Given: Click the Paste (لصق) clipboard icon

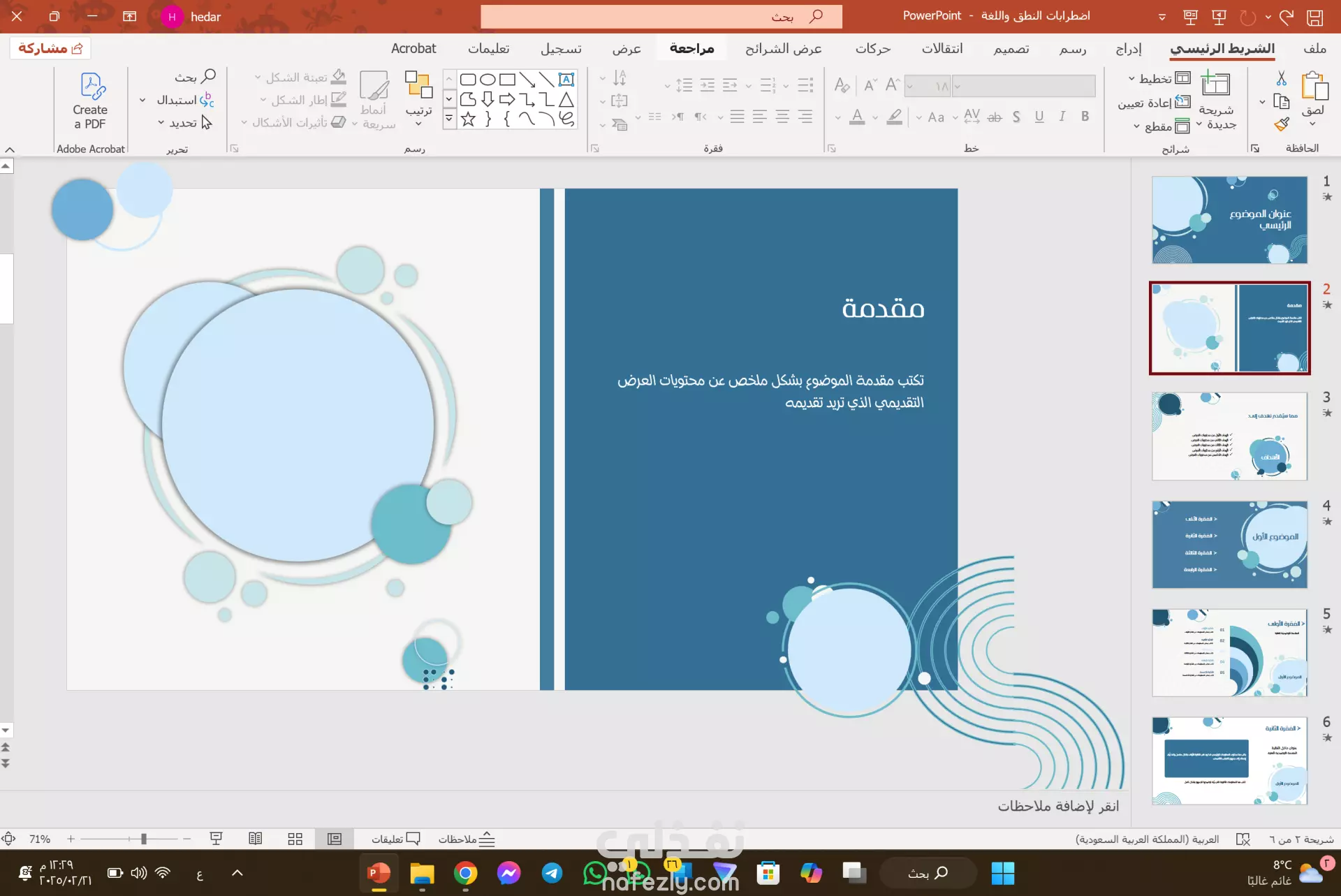Looking at the screenshot, I should coord(1314,87).
